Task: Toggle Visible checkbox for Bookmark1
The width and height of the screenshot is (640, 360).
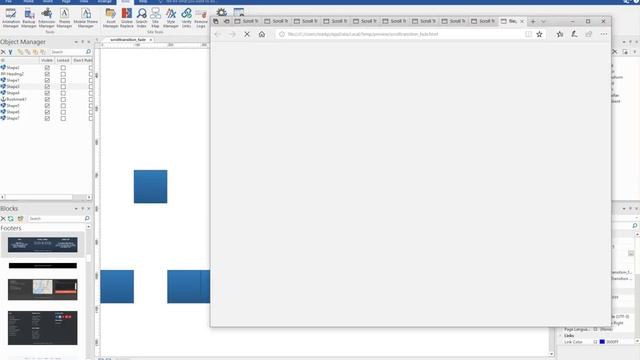Action: (x=47, y=99)
